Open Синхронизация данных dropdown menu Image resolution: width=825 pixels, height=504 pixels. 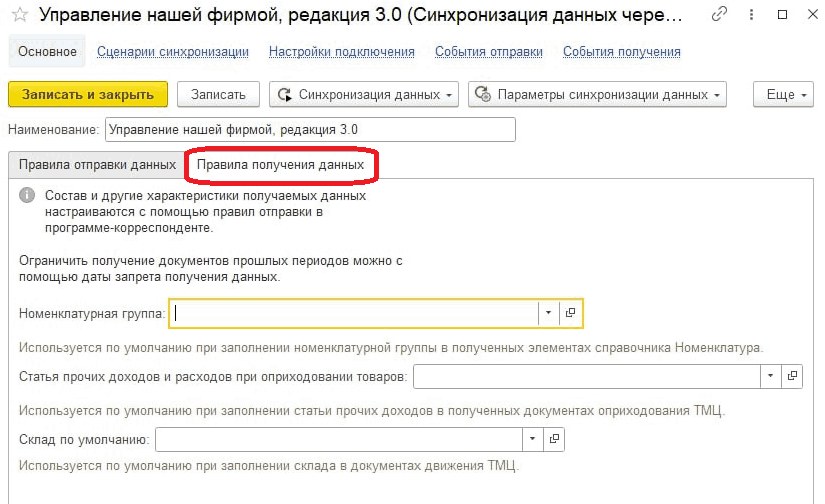pyautogui.click(x=364, y=95)
